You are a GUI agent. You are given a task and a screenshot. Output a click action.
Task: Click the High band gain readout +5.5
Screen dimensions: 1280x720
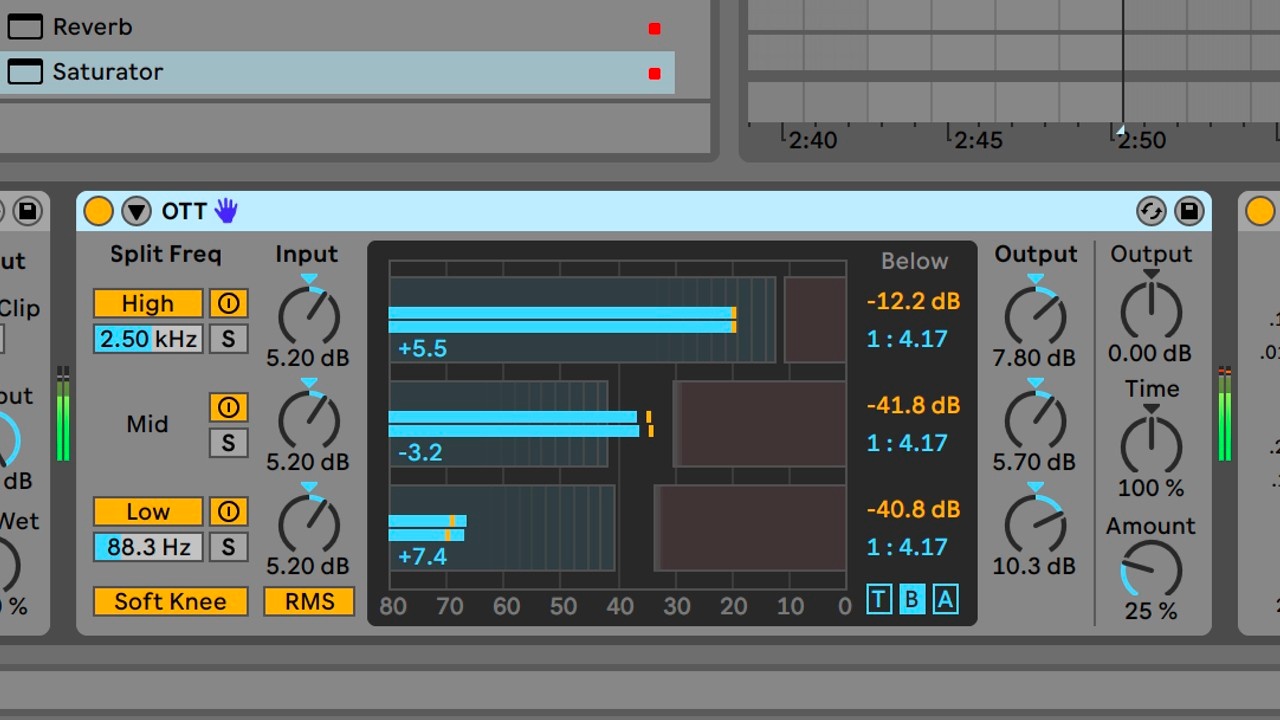[x=422, y=349]
